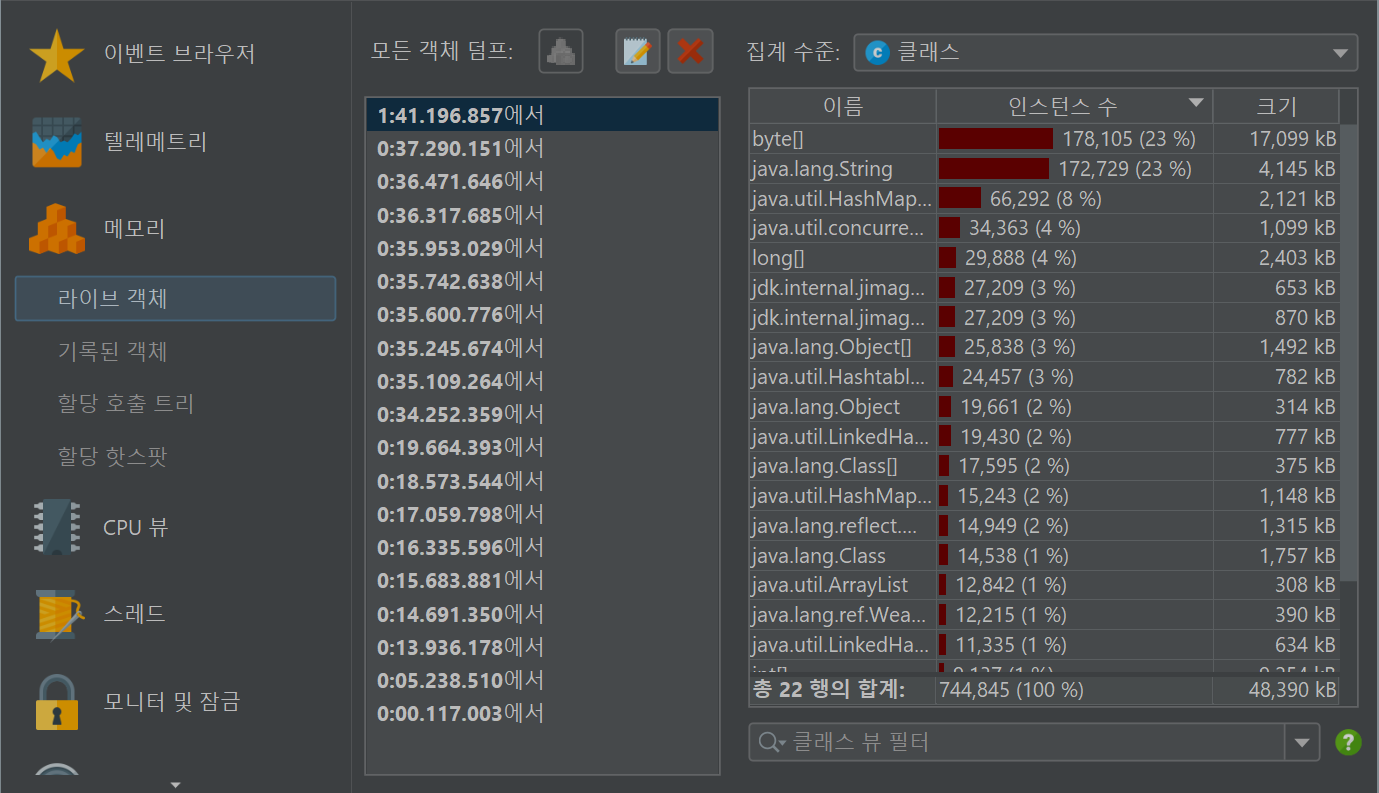Viewport: 1379px width, 793px height.
Task: Expand the class filter history dropdown arrow
Action: tap(1301, 742)
